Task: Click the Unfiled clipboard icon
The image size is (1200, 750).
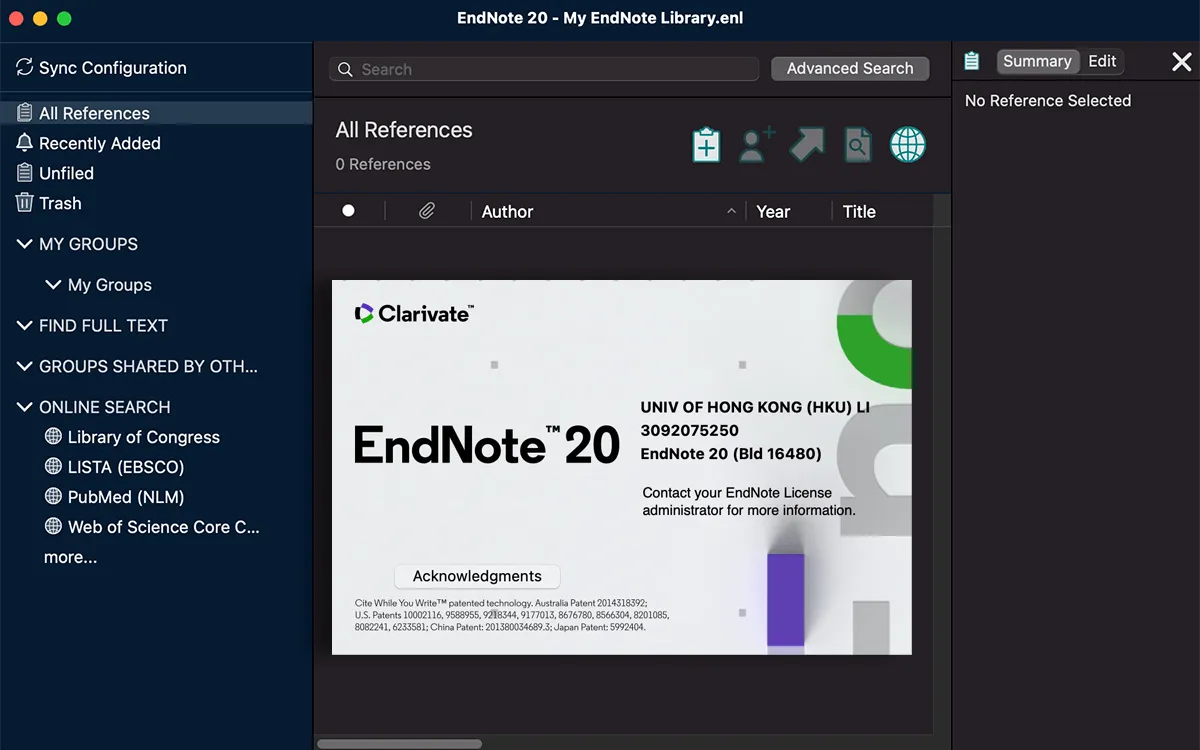Action: pyautogui.click(x=25, y=173)
